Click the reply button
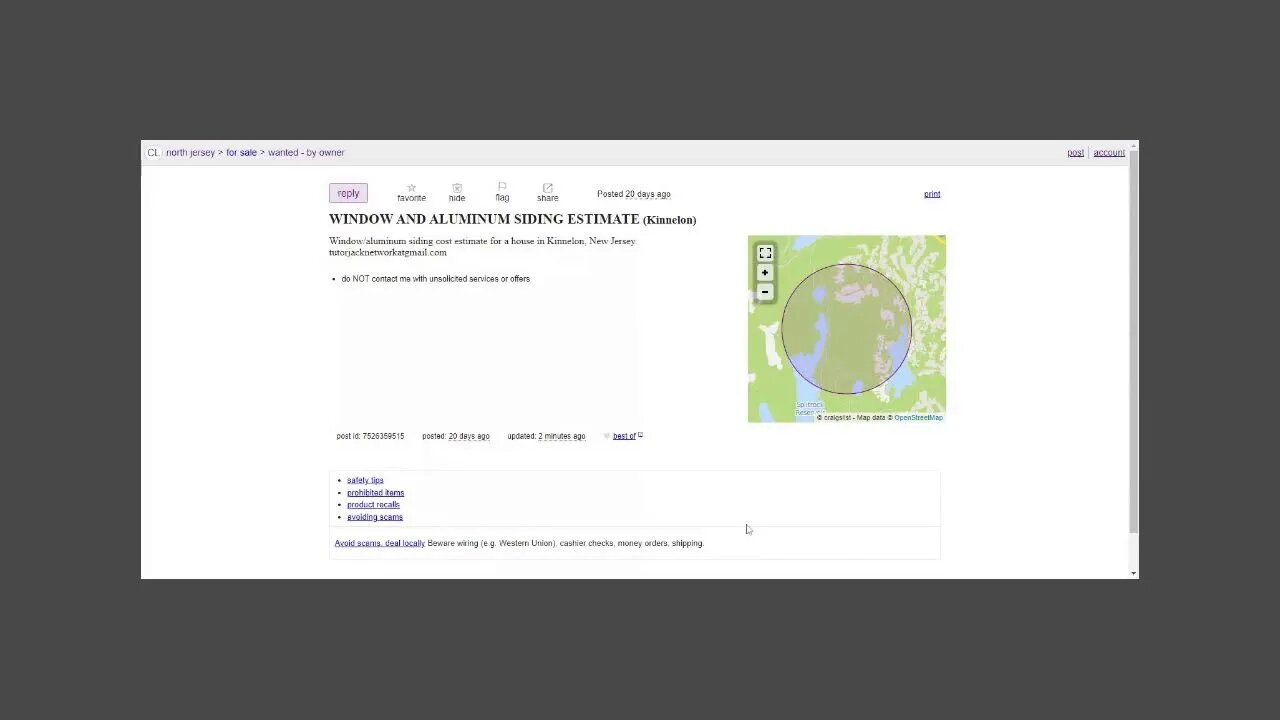Viewport: 1280px width, 720px height. [x=348, y=193]
